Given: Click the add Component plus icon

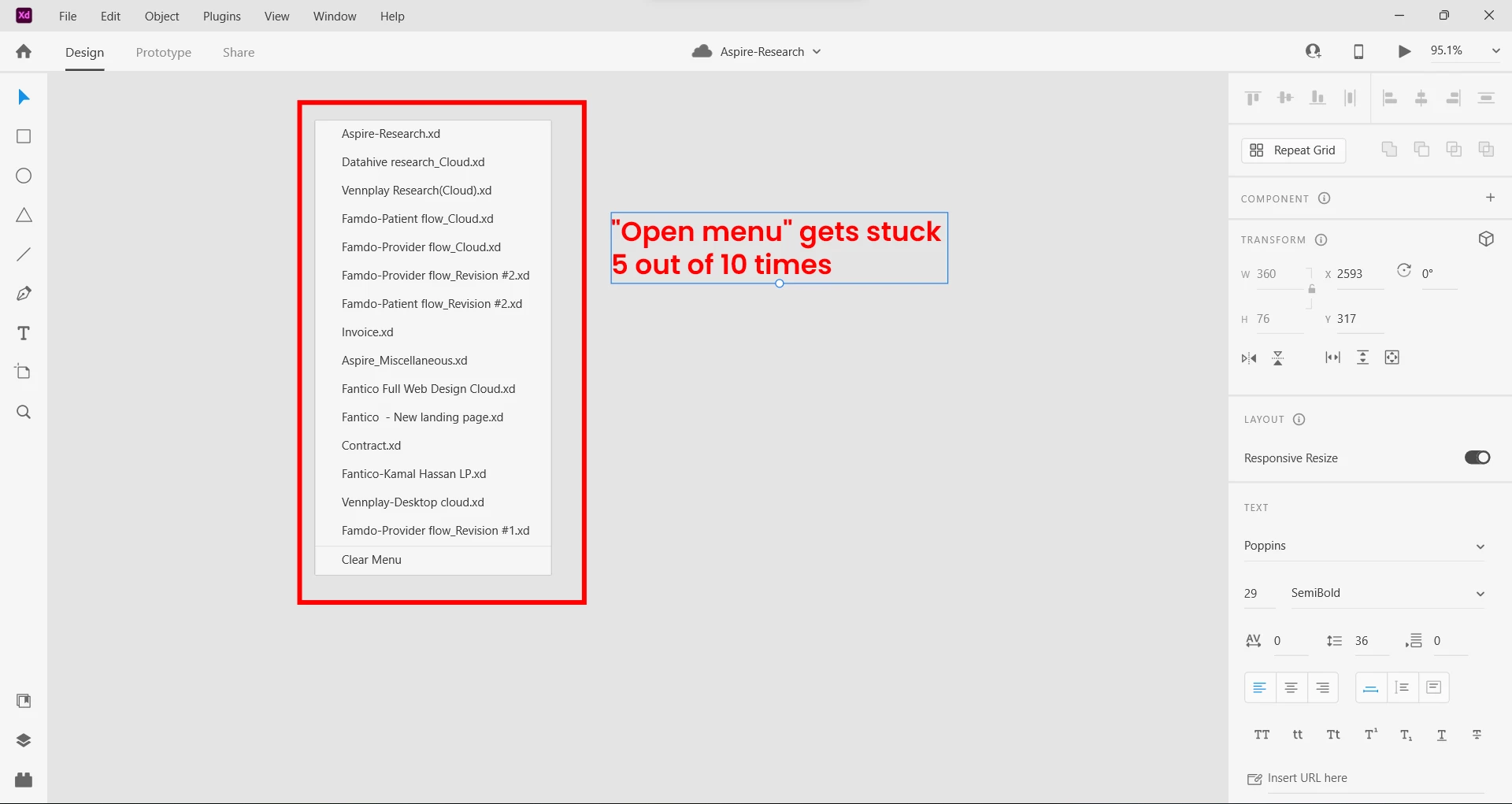Looking at the screenshot, I should tap(1490, 198).
